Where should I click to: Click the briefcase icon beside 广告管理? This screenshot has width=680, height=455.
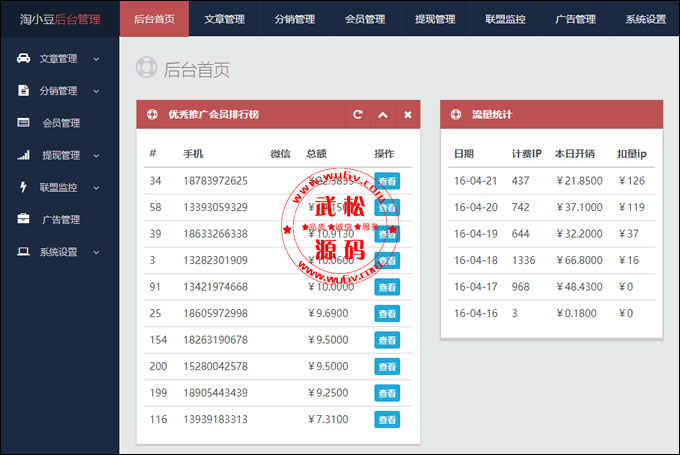tap(23, 219)
